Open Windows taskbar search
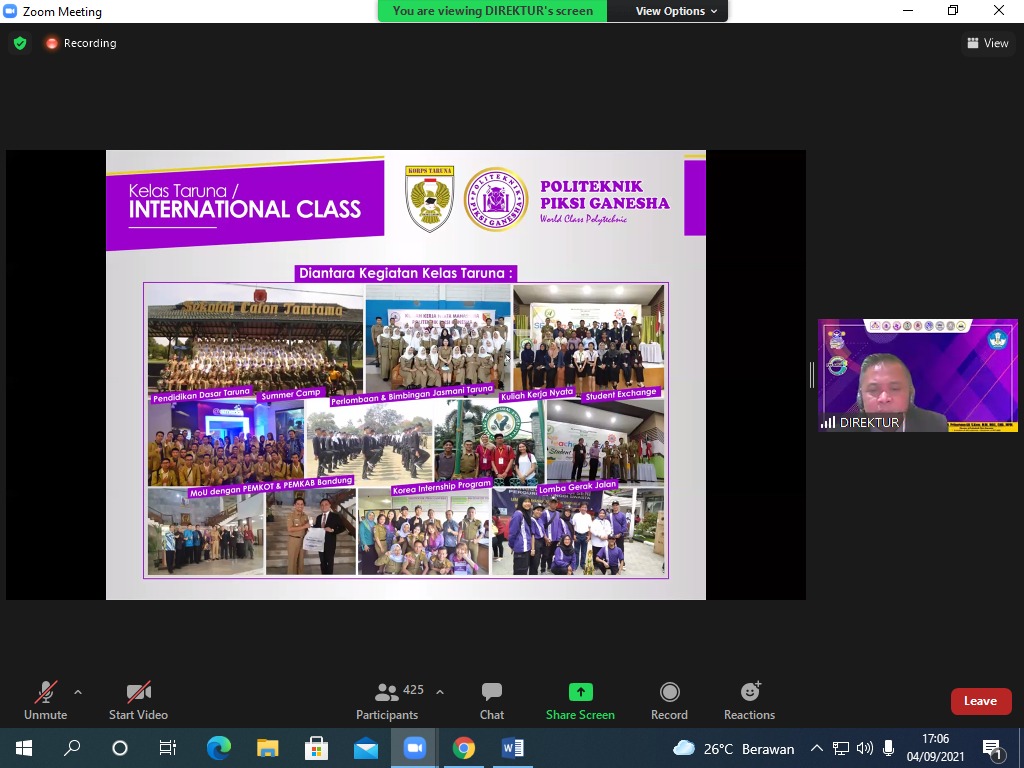Viewport: 1024px width, 768px height. [72, 748]
